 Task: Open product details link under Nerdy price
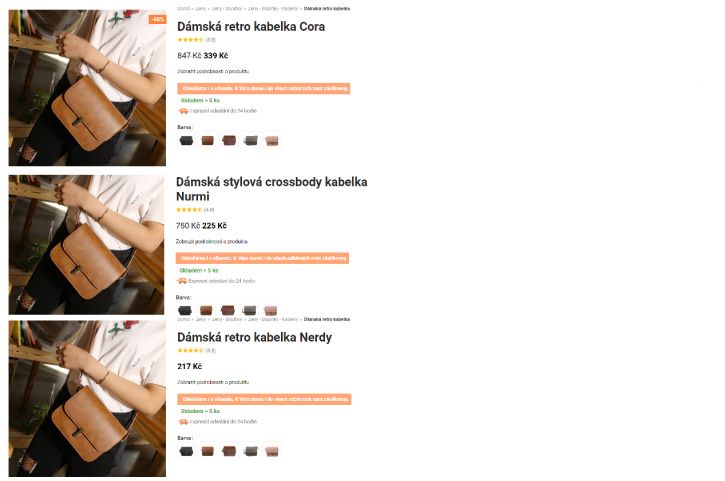pos(213,382)
